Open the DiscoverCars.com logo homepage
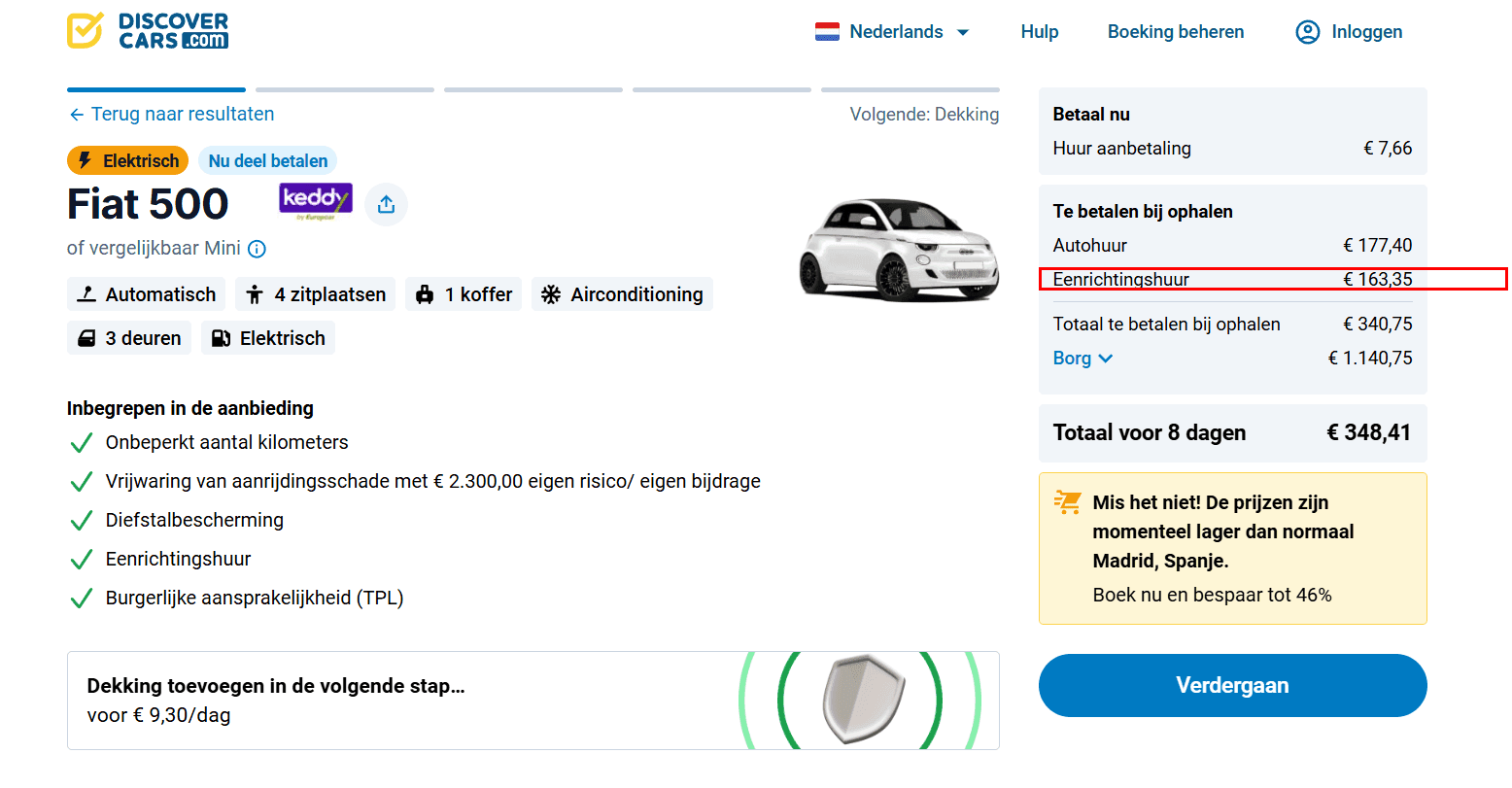Screen dimensions: 1512x788 (x=148, y=31)
